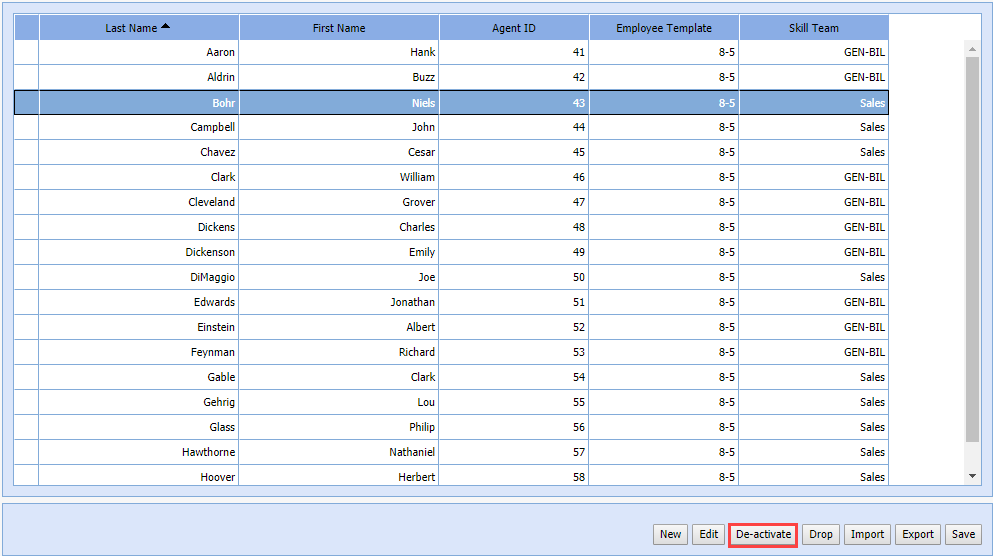Sort by Last Name column header
Image resolution: width=993 pixels, height=556 pixels.
coord(138,28)
